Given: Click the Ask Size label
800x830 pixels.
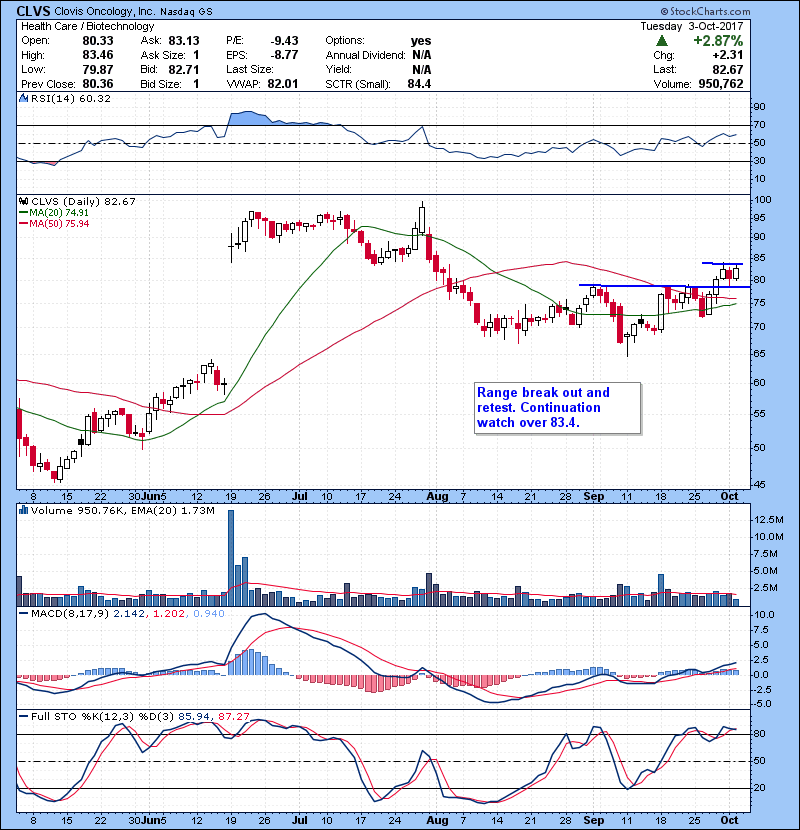Looking at the screenshot, I should point(163,55).
